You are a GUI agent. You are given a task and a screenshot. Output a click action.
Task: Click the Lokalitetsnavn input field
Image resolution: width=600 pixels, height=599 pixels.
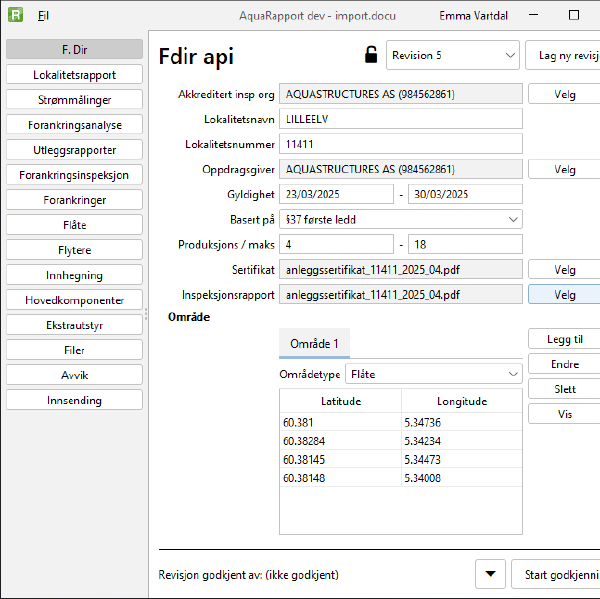pos(400,119)
